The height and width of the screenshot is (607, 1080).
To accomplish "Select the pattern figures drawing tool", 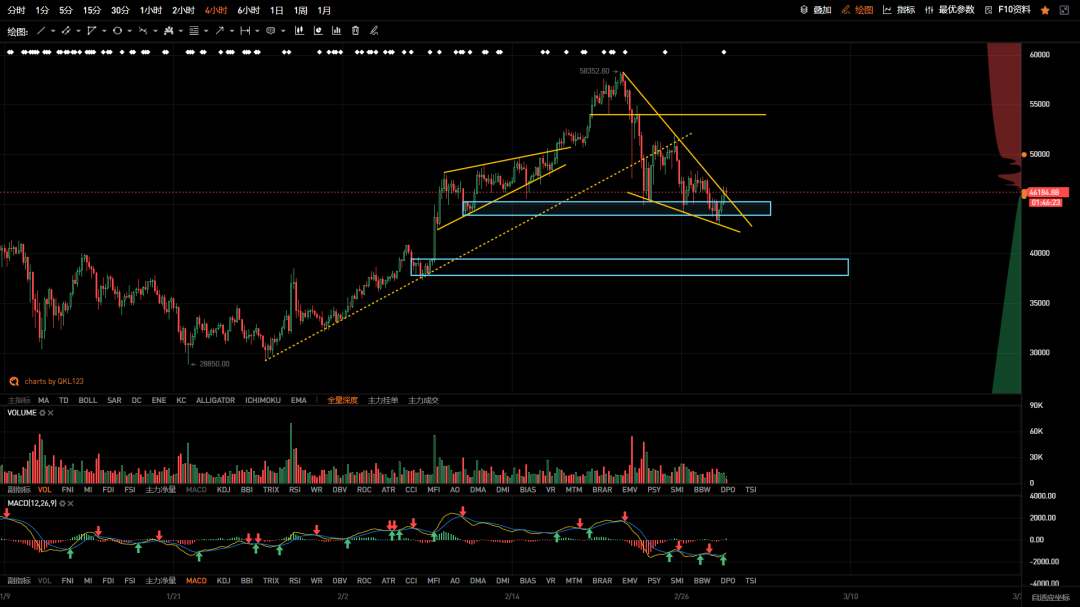I will click(x=169, y=31).
